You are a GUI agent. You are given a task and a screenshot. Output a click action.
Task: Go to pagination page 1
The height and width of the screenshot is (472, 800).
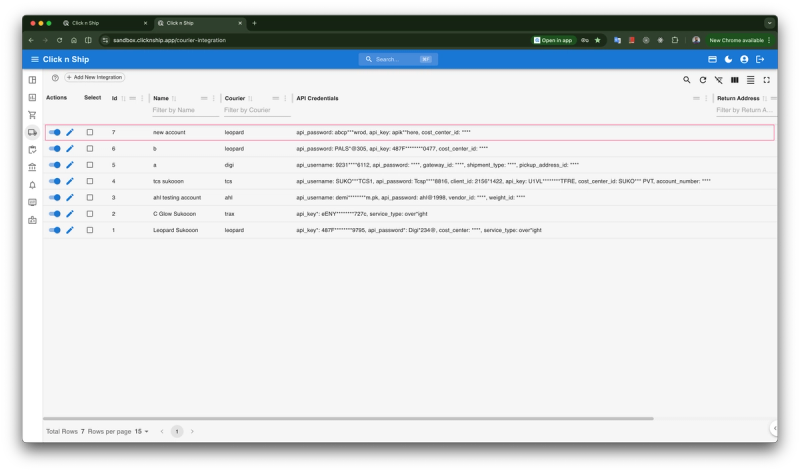177,432
